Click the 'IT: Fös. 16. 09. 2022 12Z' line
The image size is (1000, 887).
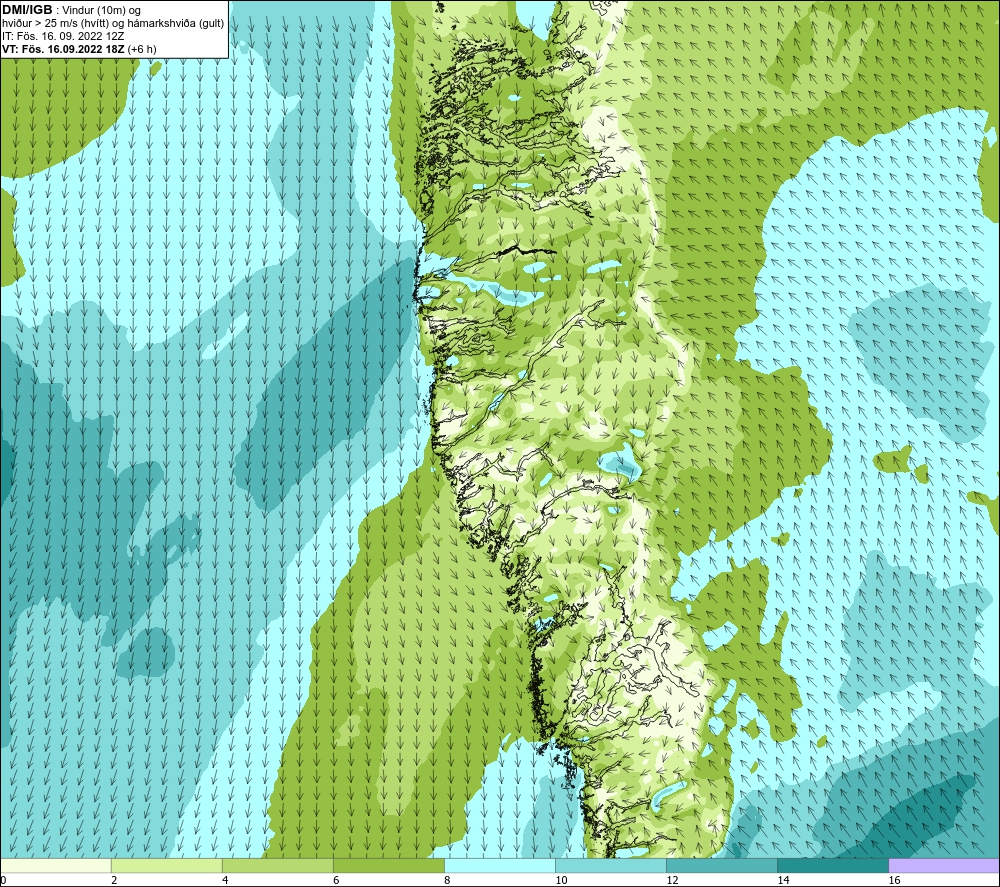[63, 36]
